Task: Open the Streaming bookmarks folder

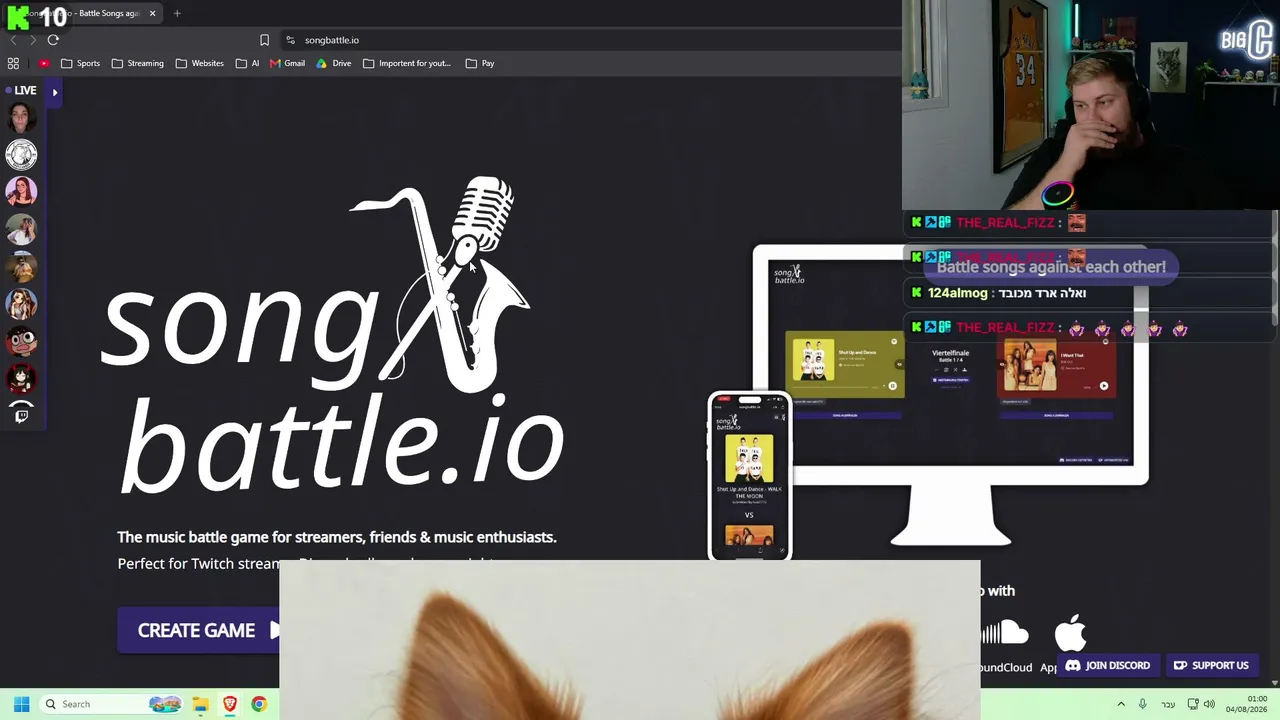Action: [137, 63]
